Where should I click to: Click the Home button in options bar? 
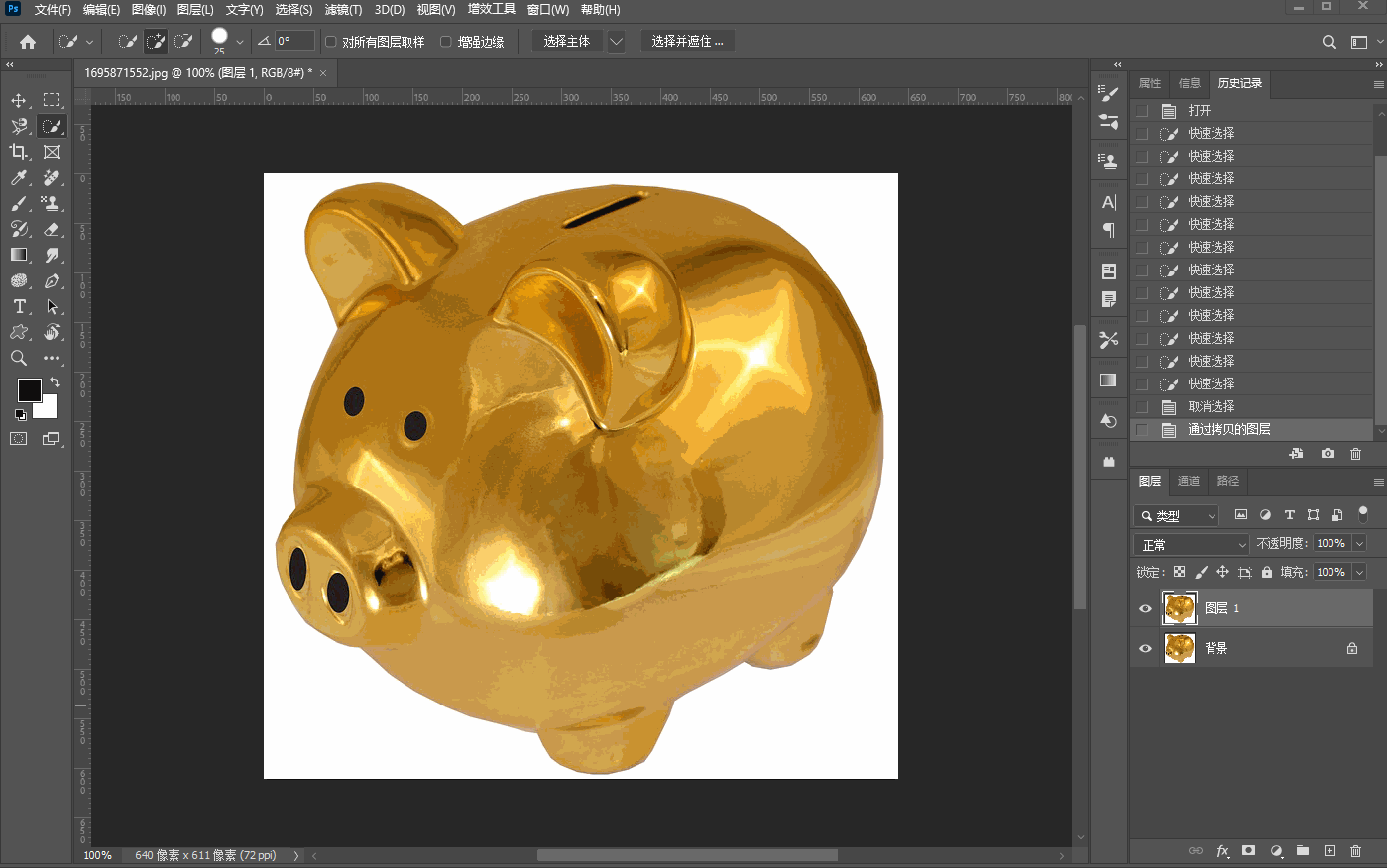28,42
